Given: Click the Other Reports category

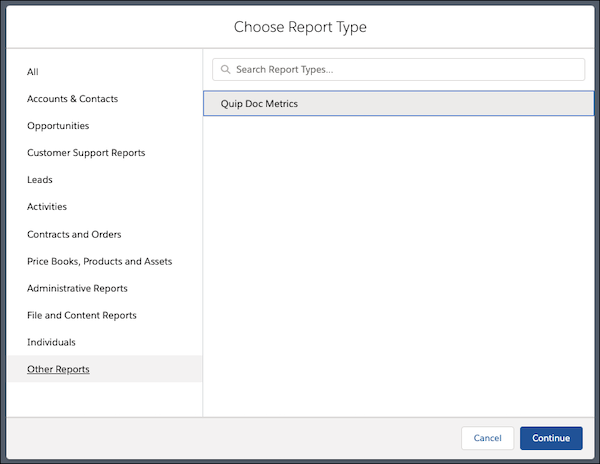Looking at the screenshot, I should click(x=104, y=369).
